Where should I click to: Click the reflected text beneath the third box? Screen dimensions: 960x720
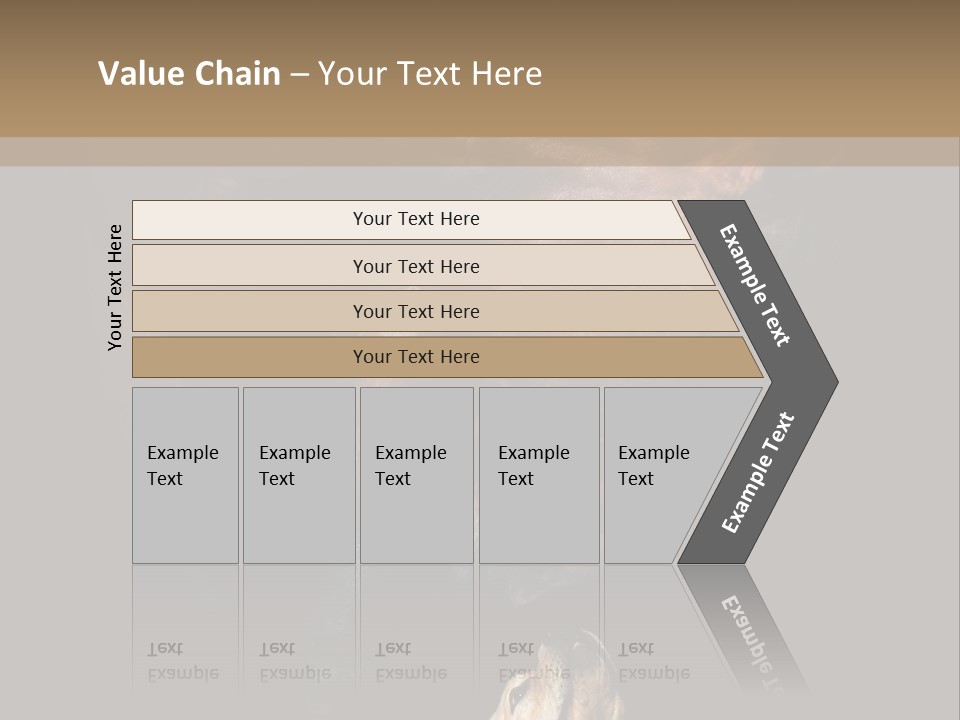point(410,661)
